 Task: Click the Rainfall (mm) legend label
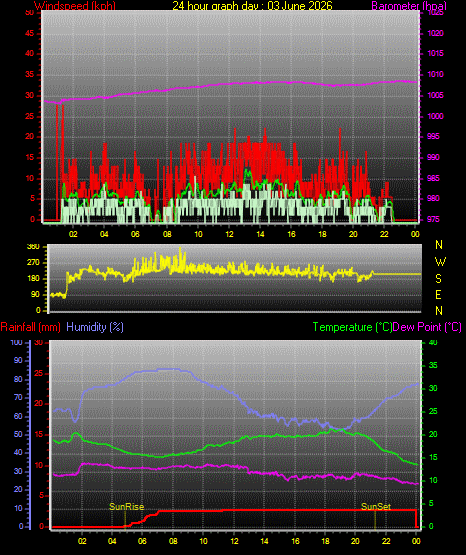pos(30,327)
